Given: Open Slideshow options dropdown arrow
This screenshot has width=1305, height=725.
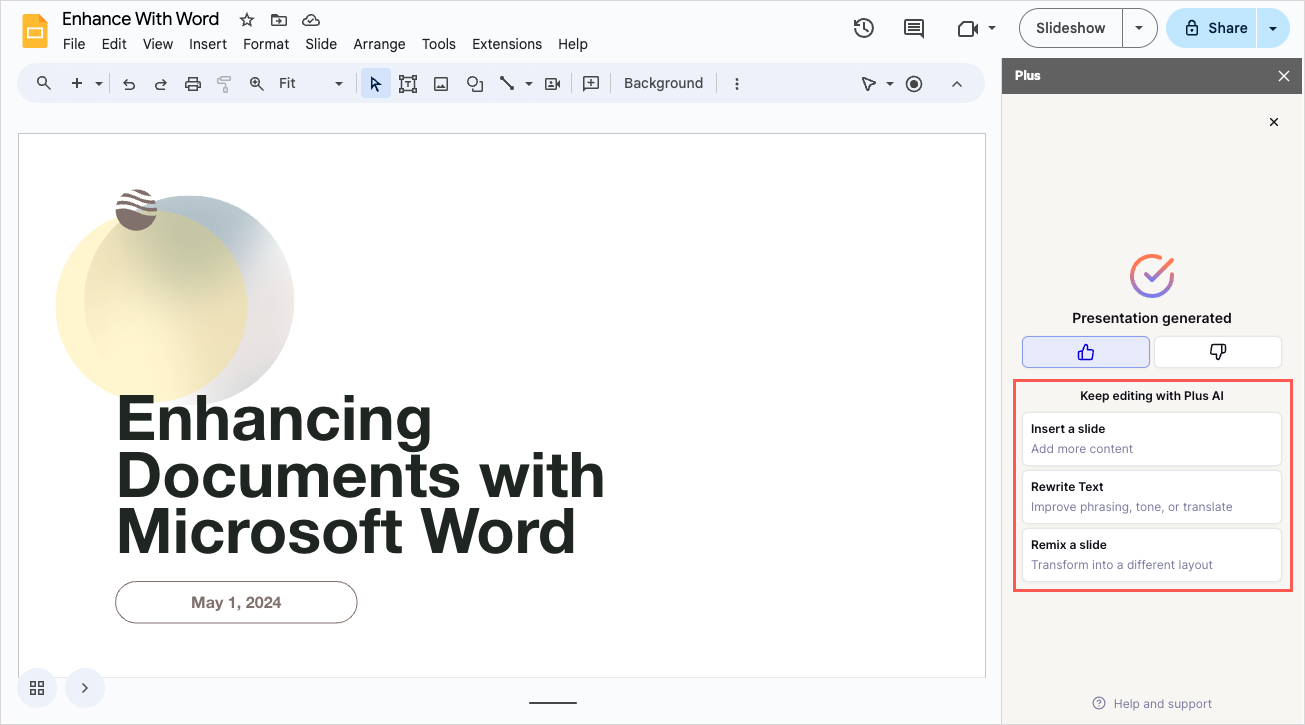Looking at the screenshot, I should [x=1139, y=28].
